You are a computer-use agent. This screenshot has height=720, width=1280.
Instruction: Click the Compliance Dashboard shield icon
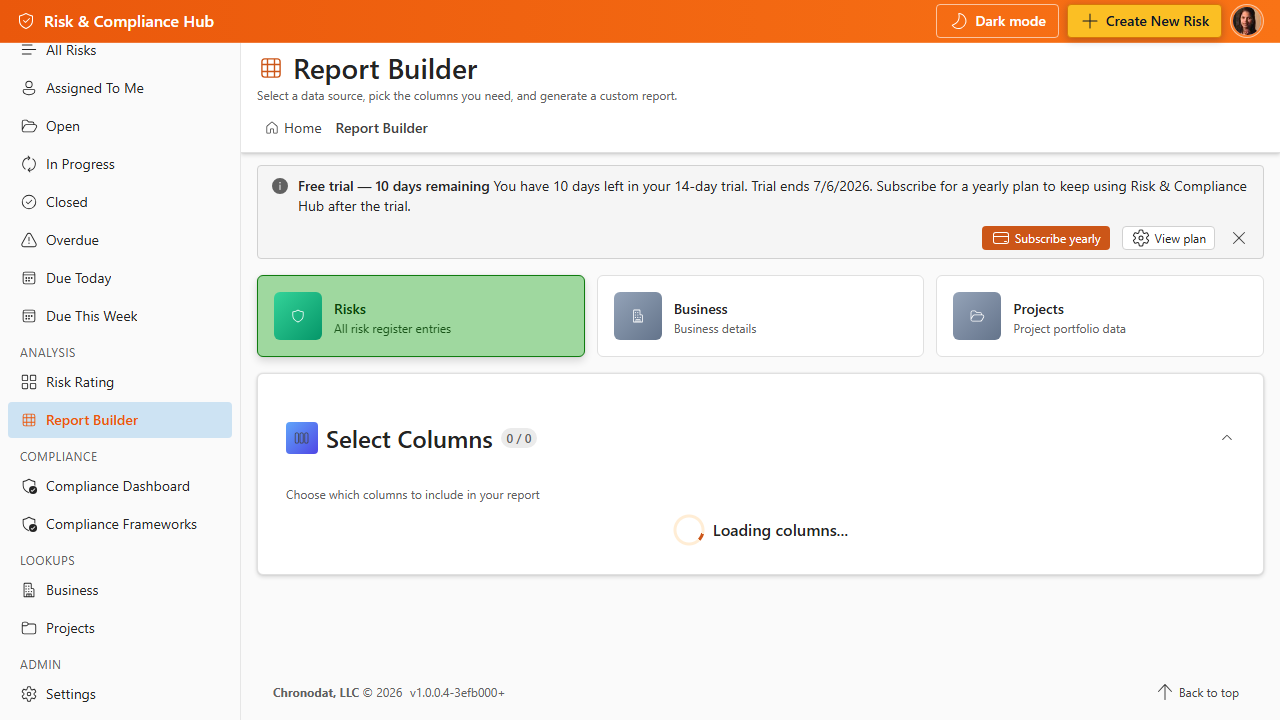pos(29,486)
